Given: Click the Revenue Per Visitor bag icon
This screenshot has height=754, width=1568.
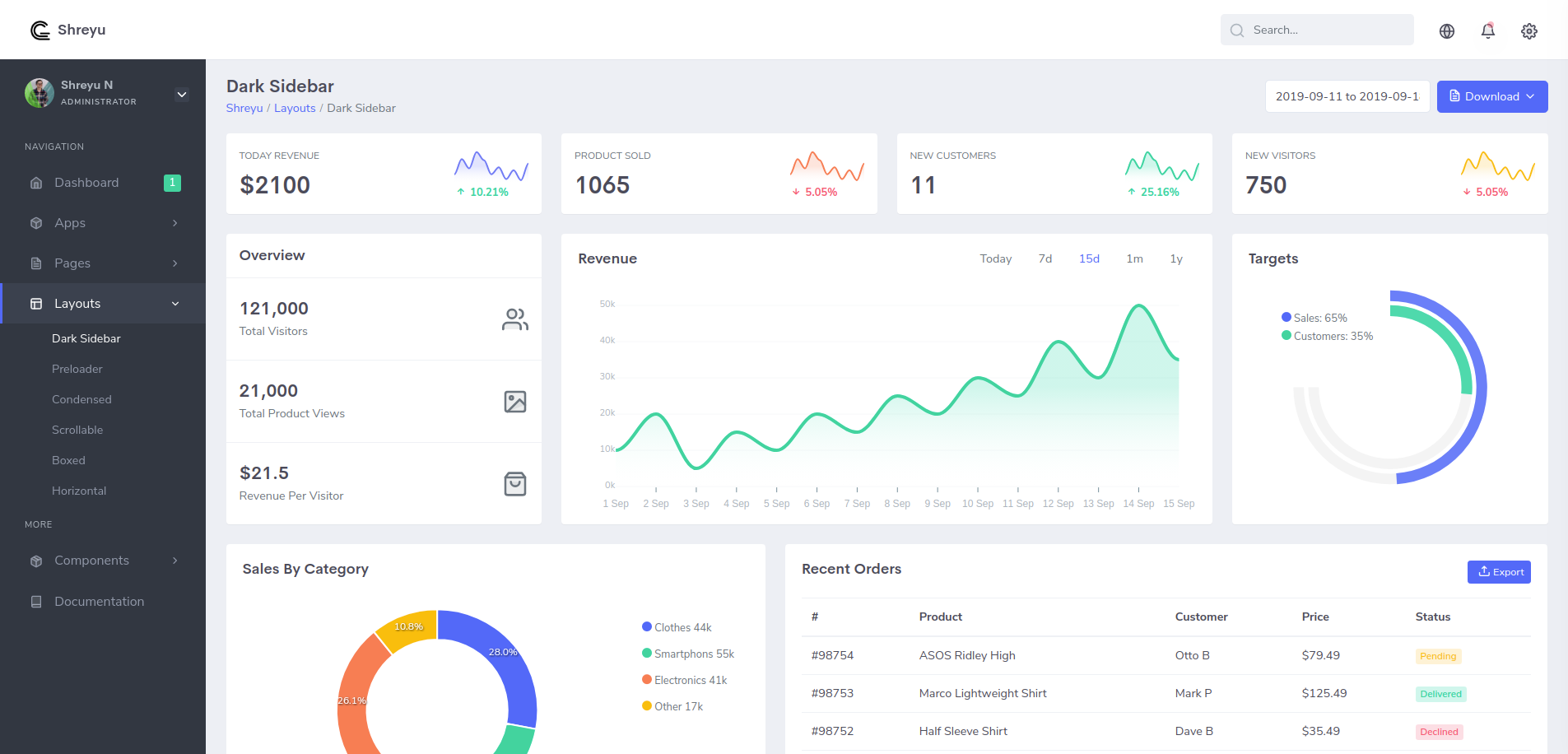Looking at the screenshot, I should (515, 484).
